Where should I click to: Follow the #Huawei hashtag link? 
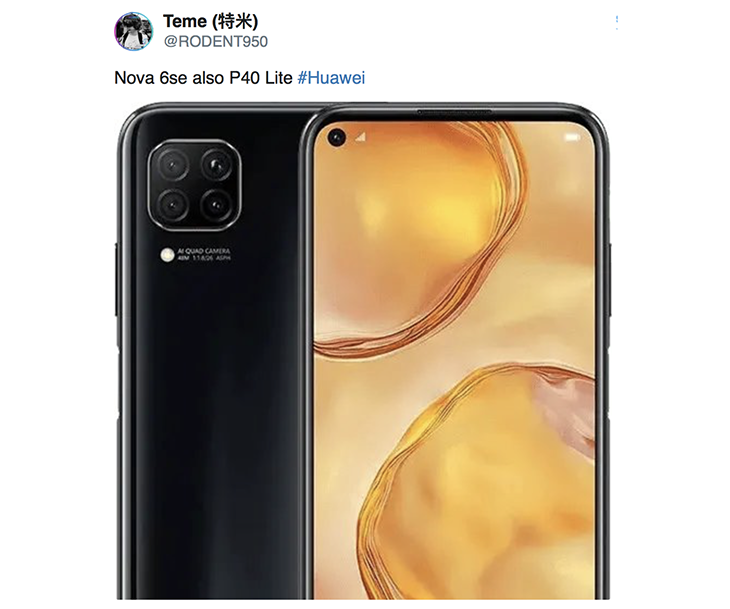pos(331,78)
